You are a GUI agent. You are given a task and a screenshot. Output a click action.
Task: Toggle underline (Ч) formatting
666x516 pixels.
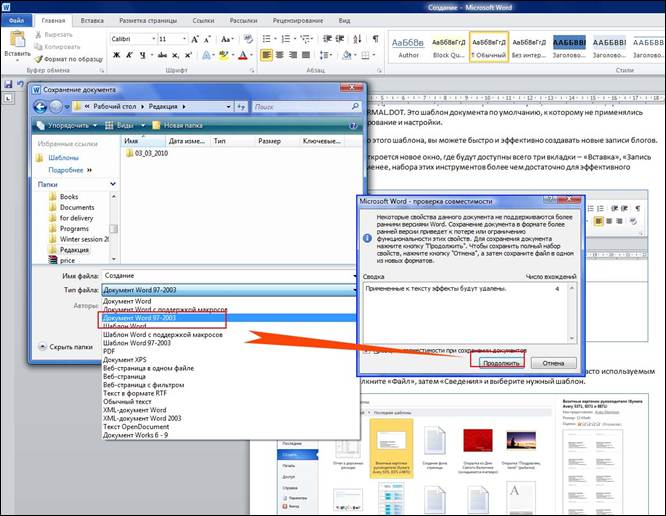click(142, 55)
